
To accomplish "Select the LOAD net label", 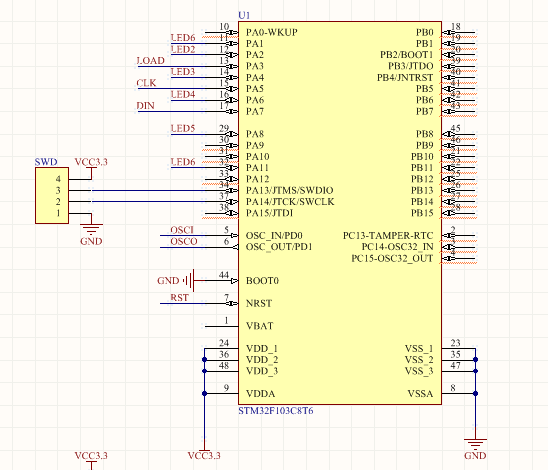I will pos(151,60).
